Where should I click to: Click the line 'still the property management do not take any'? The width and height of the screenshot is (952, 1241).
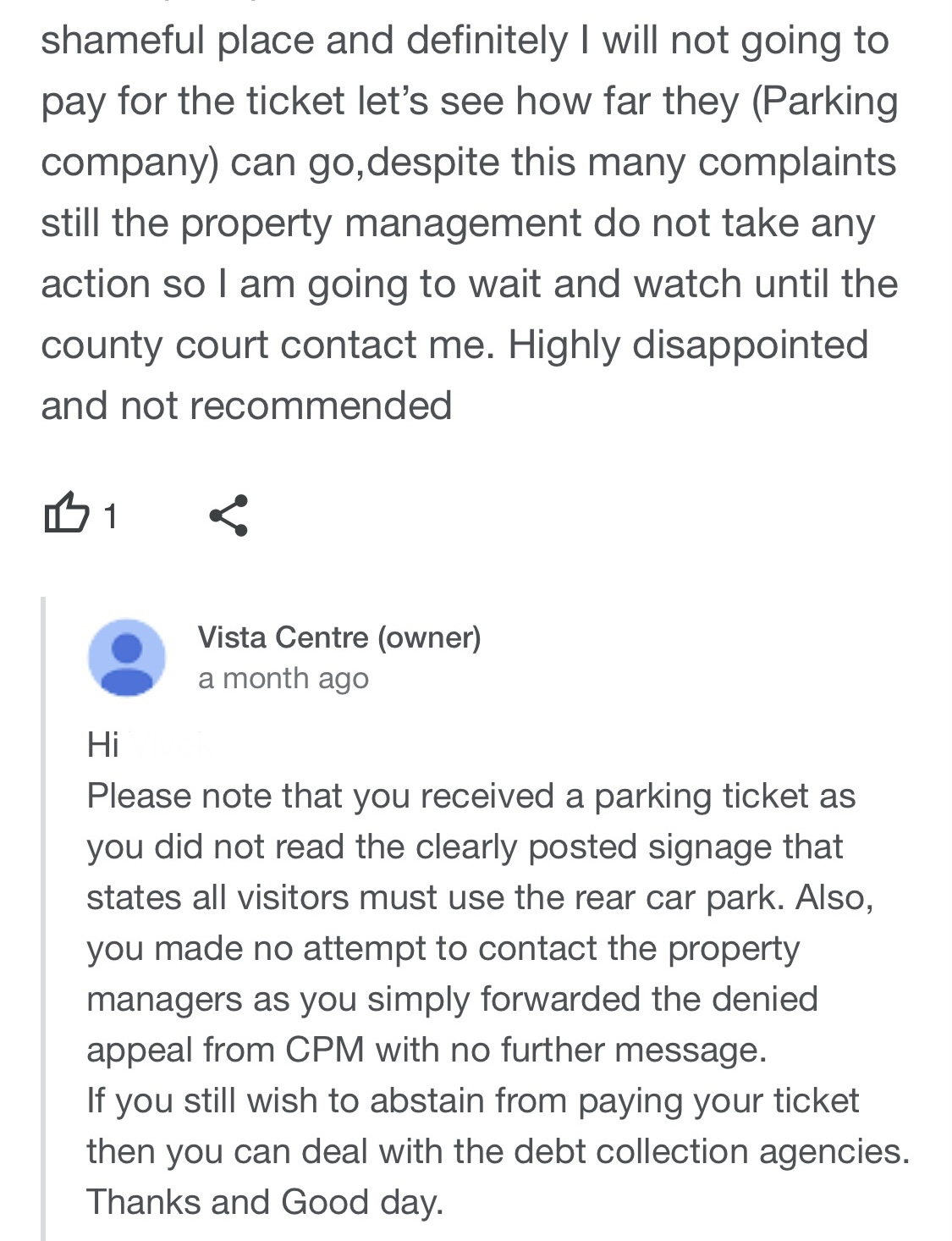(x=458, y=223)
